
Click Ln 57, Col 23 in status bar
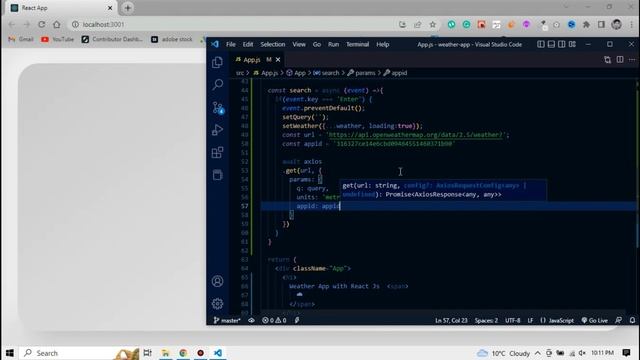pos(451,320)
